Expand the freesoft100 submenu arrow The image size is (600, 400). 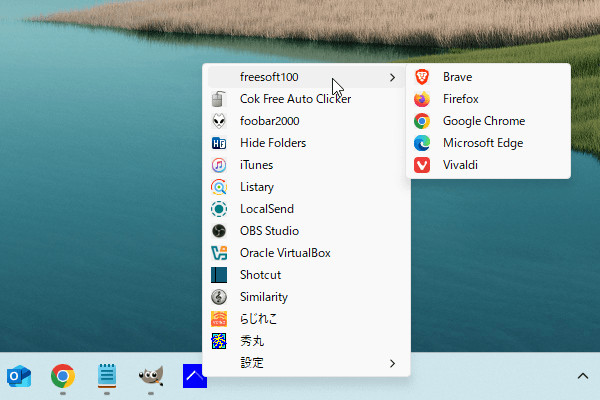click(x=392, y=77)
